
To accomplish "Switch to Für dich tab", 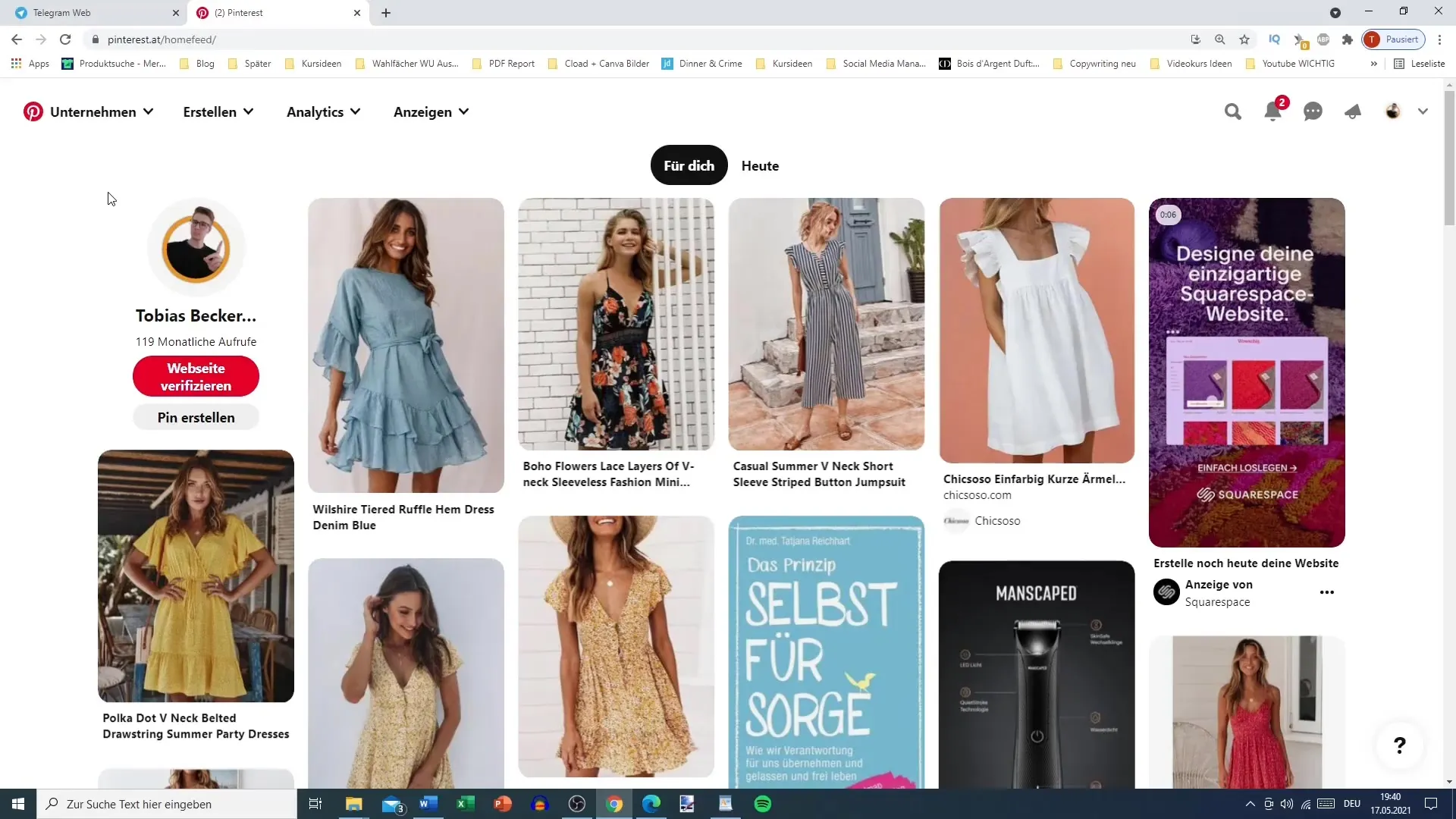I will [689, 165].
